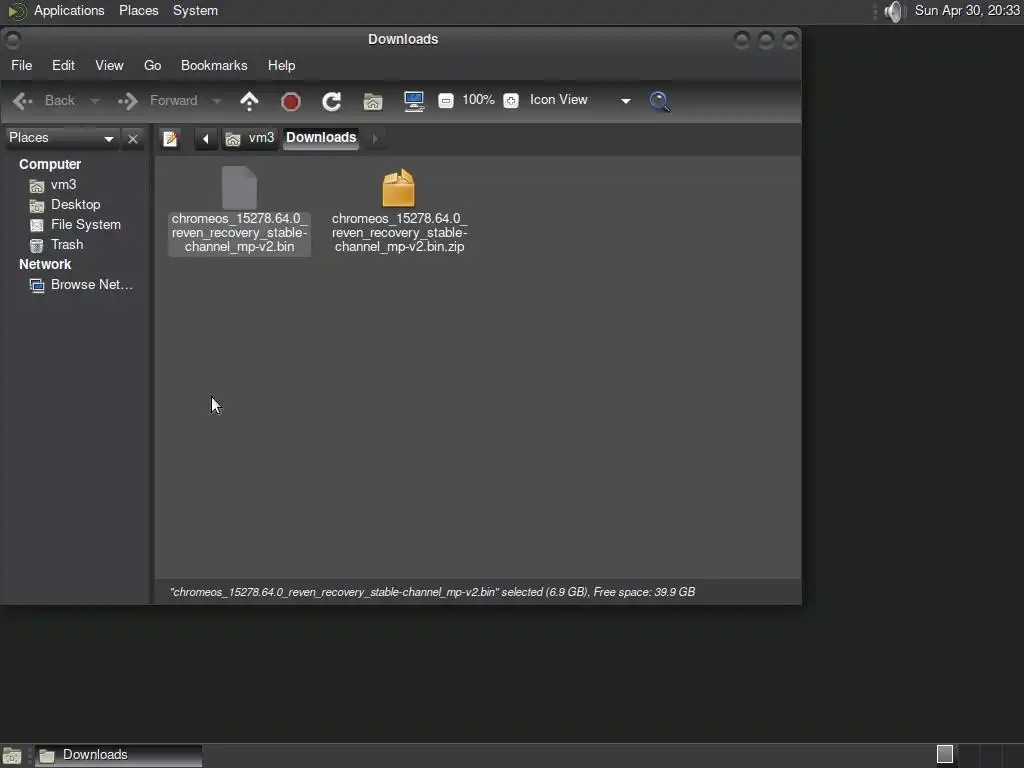Toggle the text-based location bar edit icon
Screen dimensions: 1024x768
coord(170,138)
